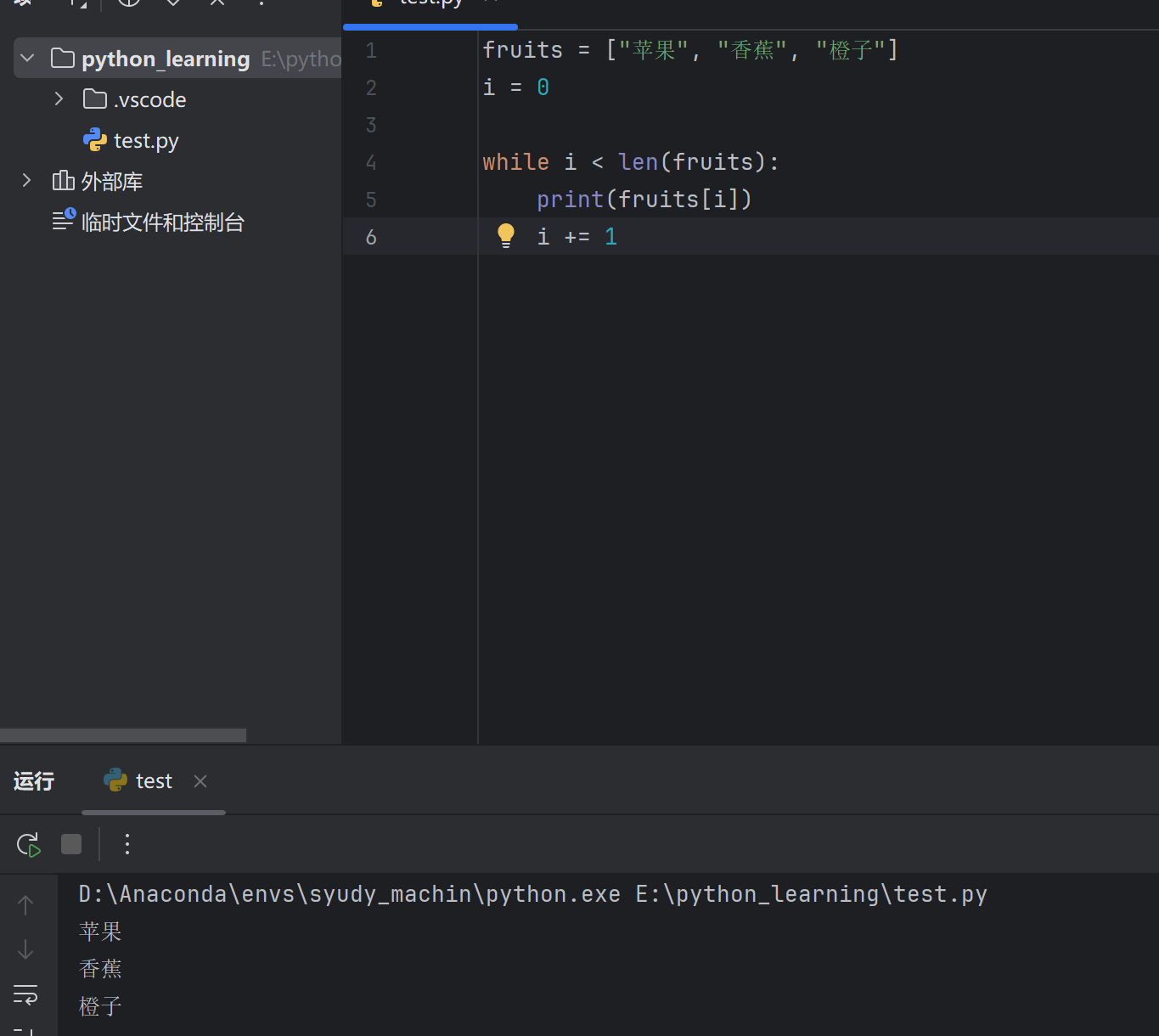Image resolution: width=1159 pixels, height=1036 pixels.
Task: Select 临时文件和控制台 in the project tree
Action: [x=149, y=222]
